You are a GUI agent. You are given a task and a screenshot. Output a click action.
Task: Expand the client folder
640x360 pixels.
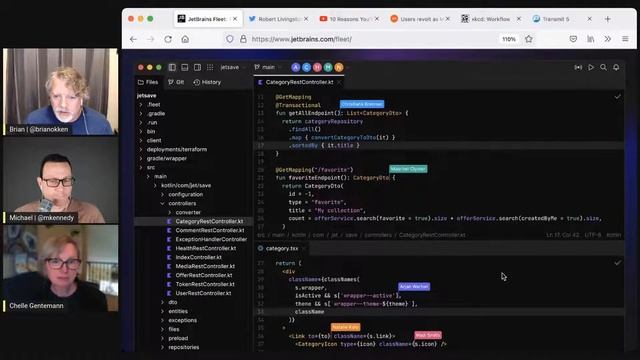pyautogui.click(x=141, y=140)
